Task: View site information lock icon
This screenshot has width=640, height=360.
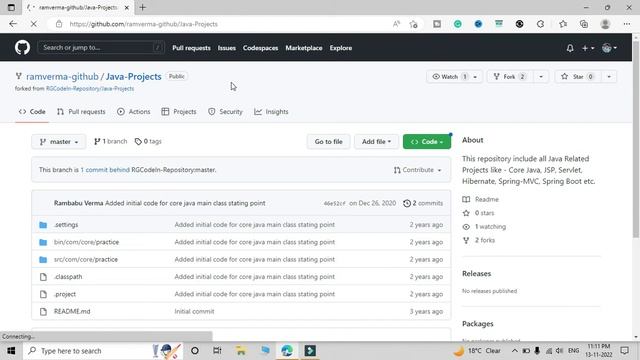Action: point(59,24)
